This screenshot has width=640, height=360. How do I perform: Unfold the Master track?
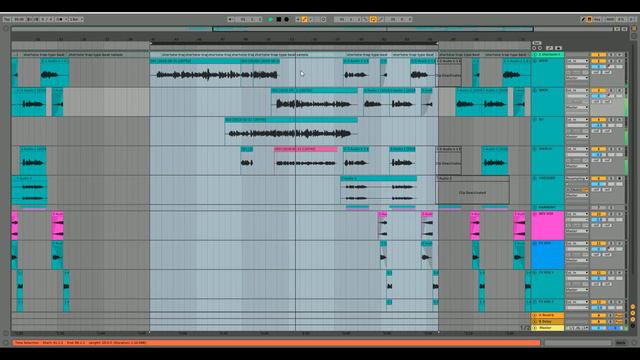tap(535, 328)
